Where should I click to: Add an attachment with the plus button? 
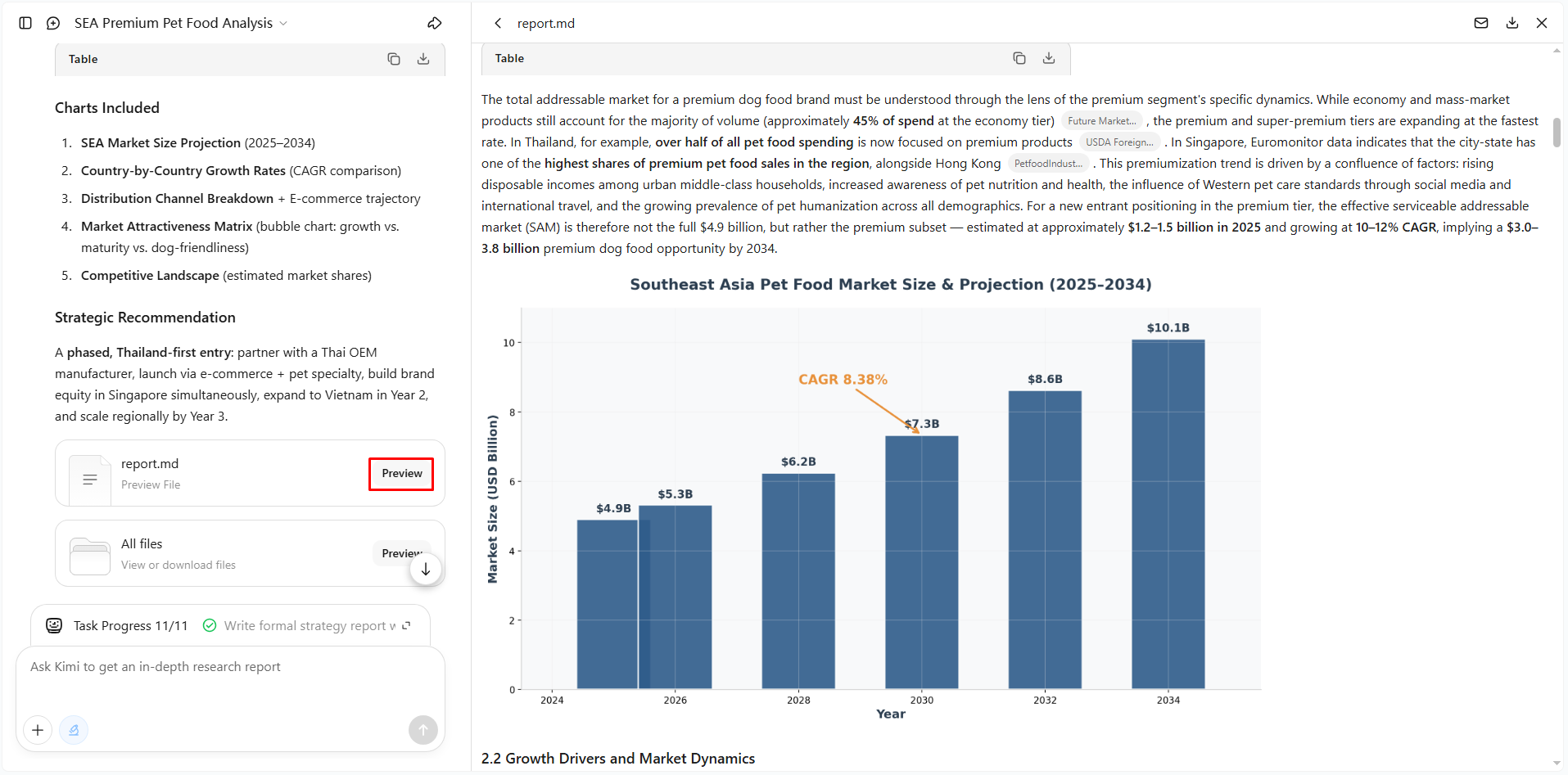point(38,730)
